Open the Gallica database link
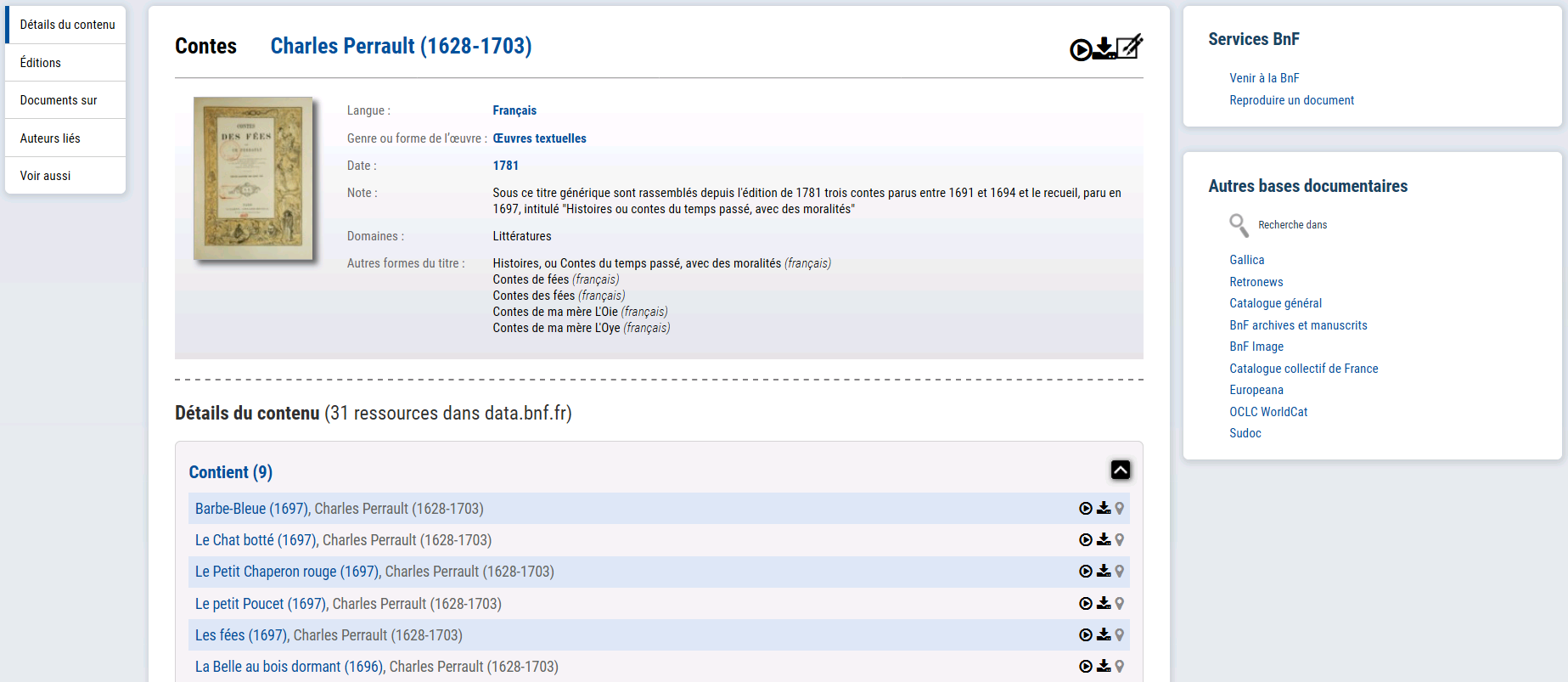Viewport: 1568px width, 682px height. pyautogui.click(x=1246, y=260)
